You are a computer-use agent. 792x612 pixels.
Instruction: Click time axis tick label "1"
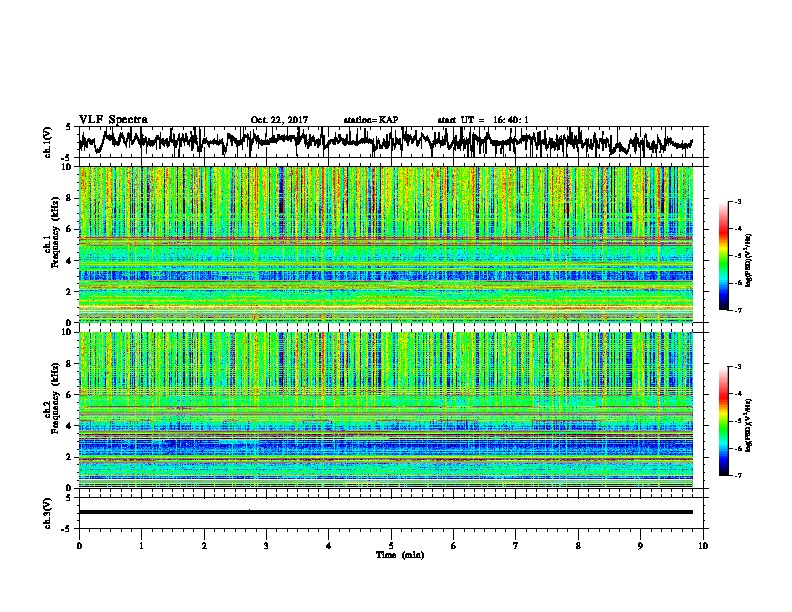141,546
